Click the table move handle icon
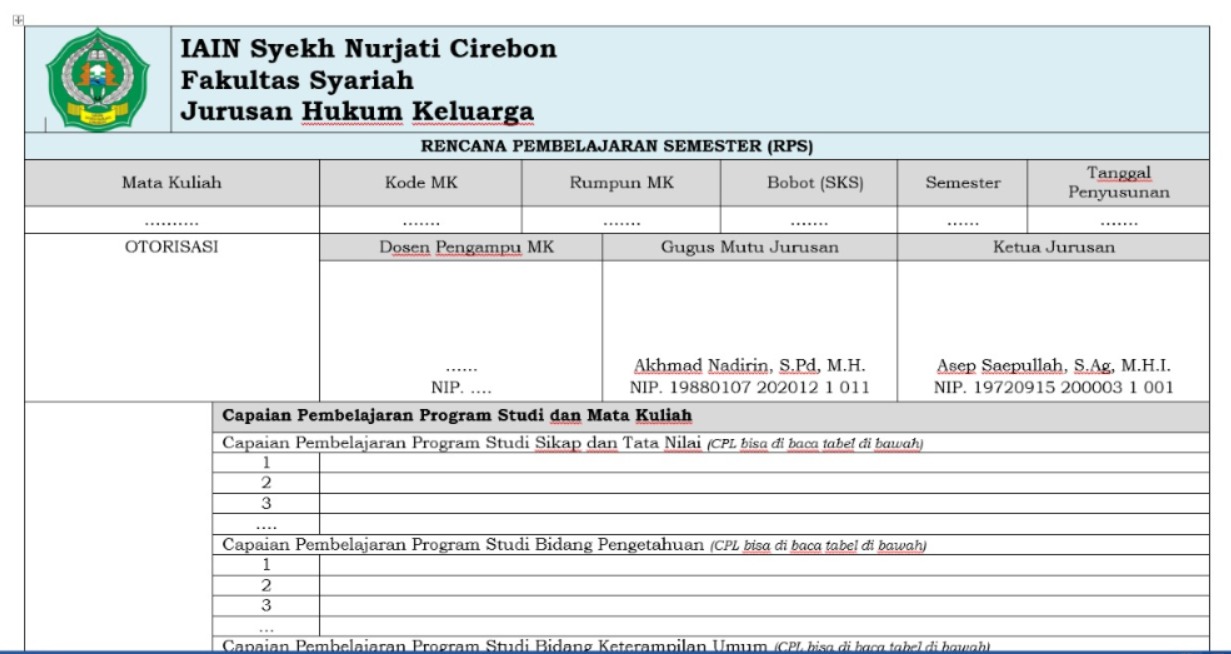Image resolution: width=1231 pixels, height=654 pixels. click(16, 20)
